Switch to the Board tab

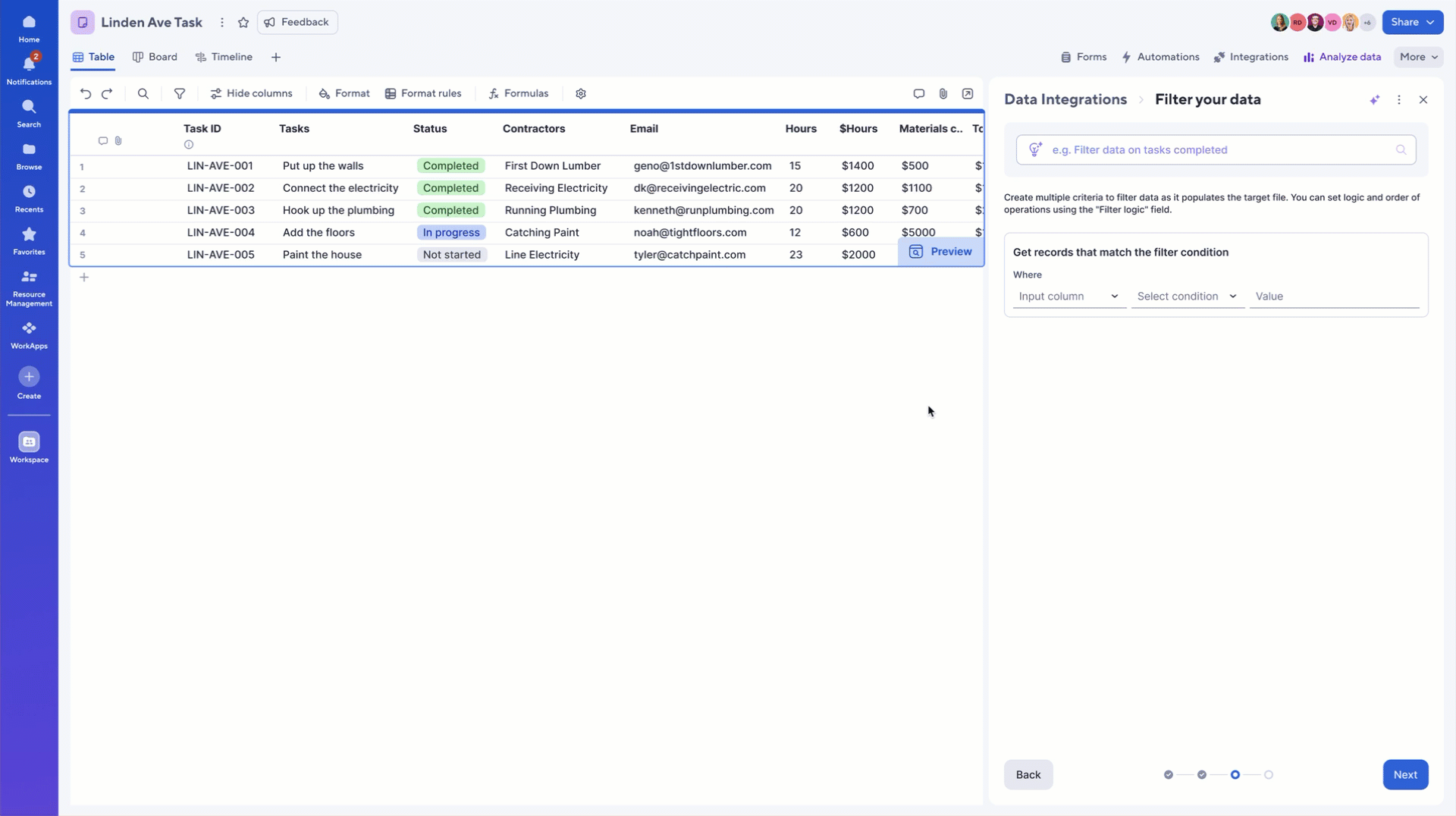point(155,57)
